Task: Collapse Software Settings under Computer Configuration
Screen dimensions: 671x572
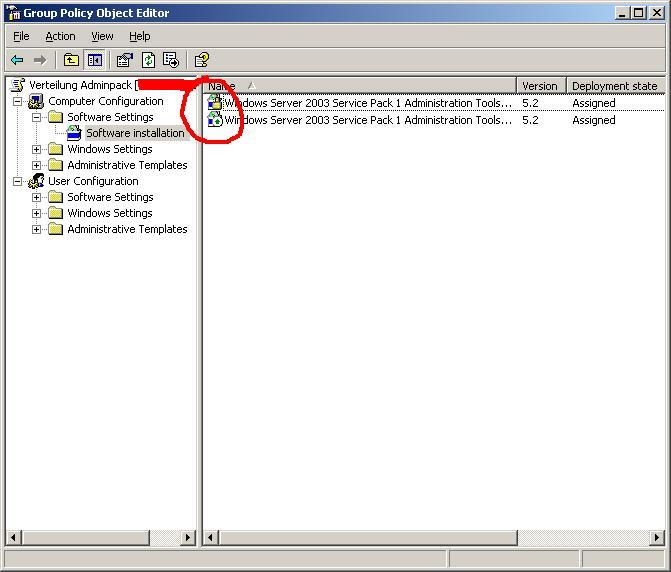Action: coord(36,117)
